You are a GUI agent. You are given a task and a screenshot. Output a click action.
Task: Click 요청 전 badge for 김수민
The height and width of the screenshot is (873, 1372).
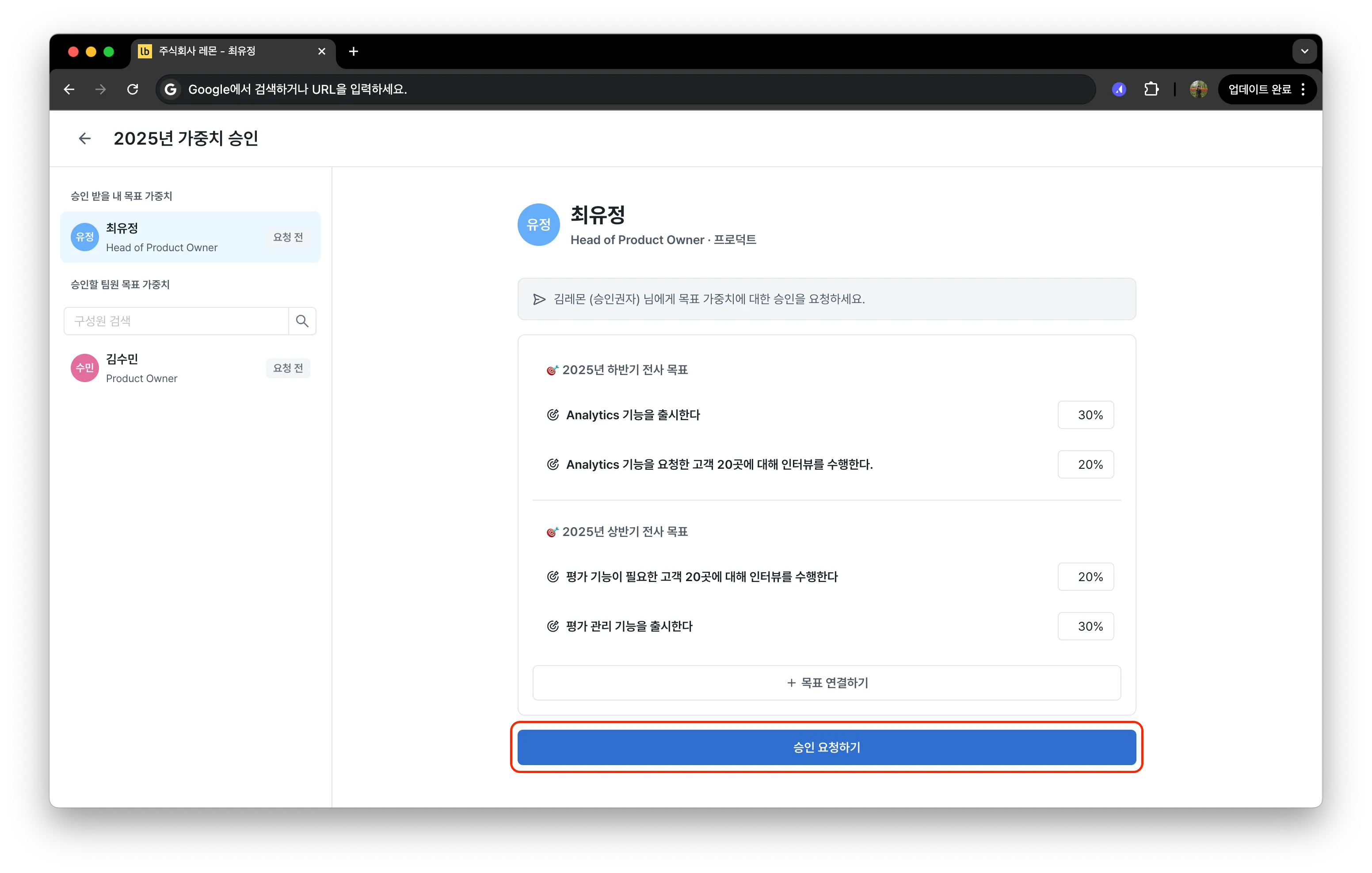point(288,368)
